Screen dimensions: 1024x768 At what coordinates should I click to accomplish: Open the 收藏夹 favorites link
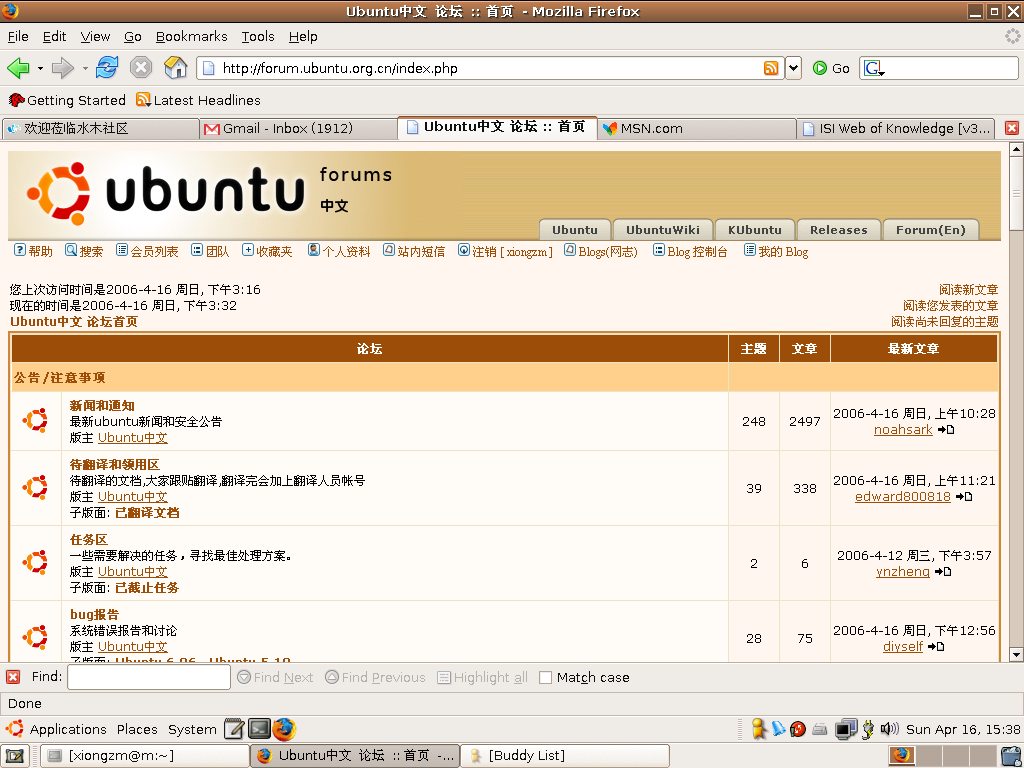[x=268, y=251]
